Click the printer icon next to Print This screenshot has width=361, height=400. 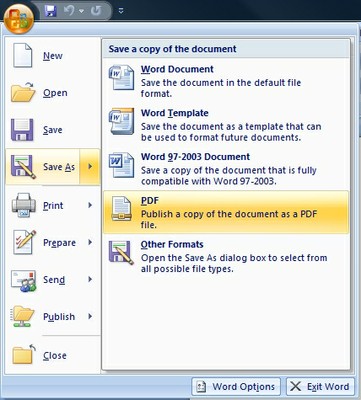pos(23,205)
